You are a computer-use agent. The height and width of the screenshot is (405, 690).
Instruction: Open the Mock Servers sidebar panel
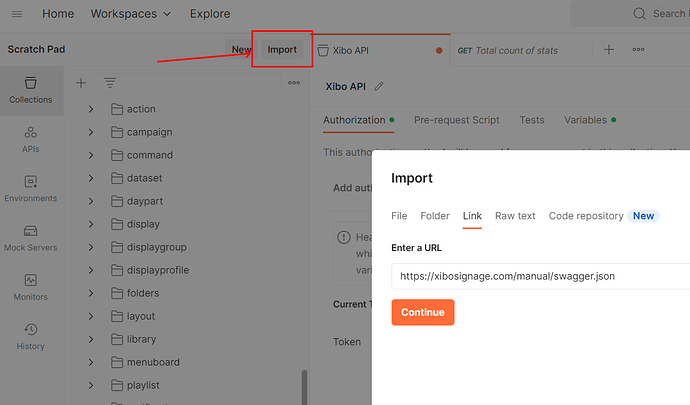30,237
